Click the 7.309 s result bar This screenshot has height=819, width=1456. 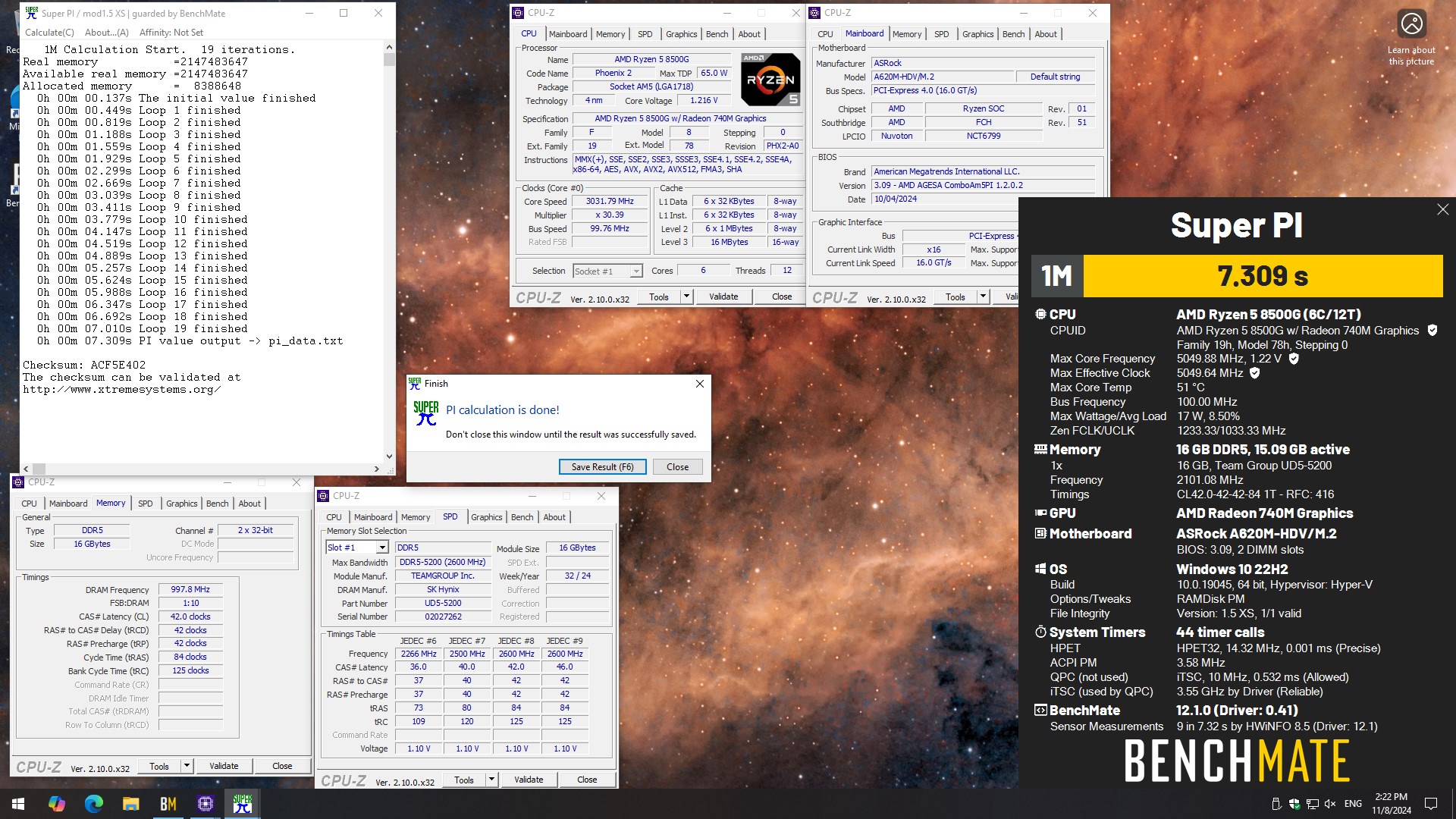click(x=1263, y=276)
